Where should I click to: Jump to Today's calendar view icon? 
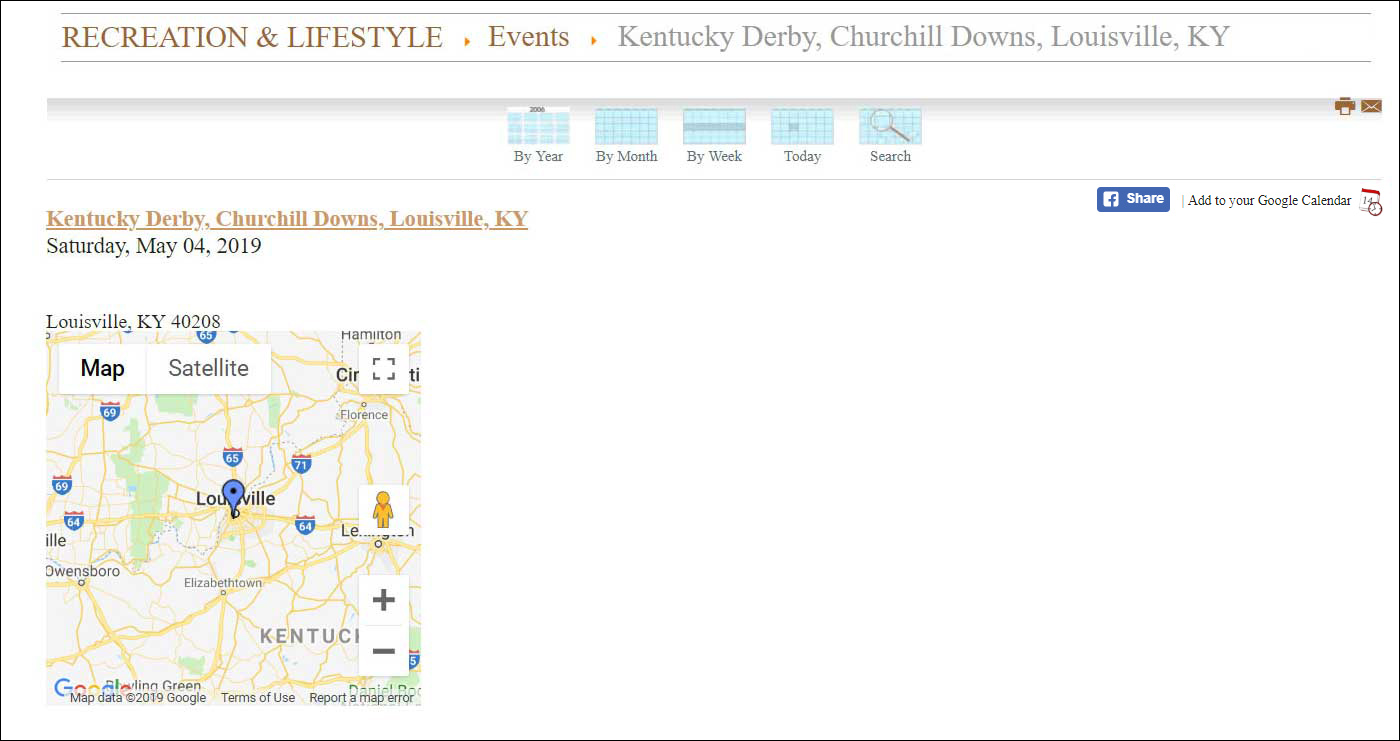(802, 127)
